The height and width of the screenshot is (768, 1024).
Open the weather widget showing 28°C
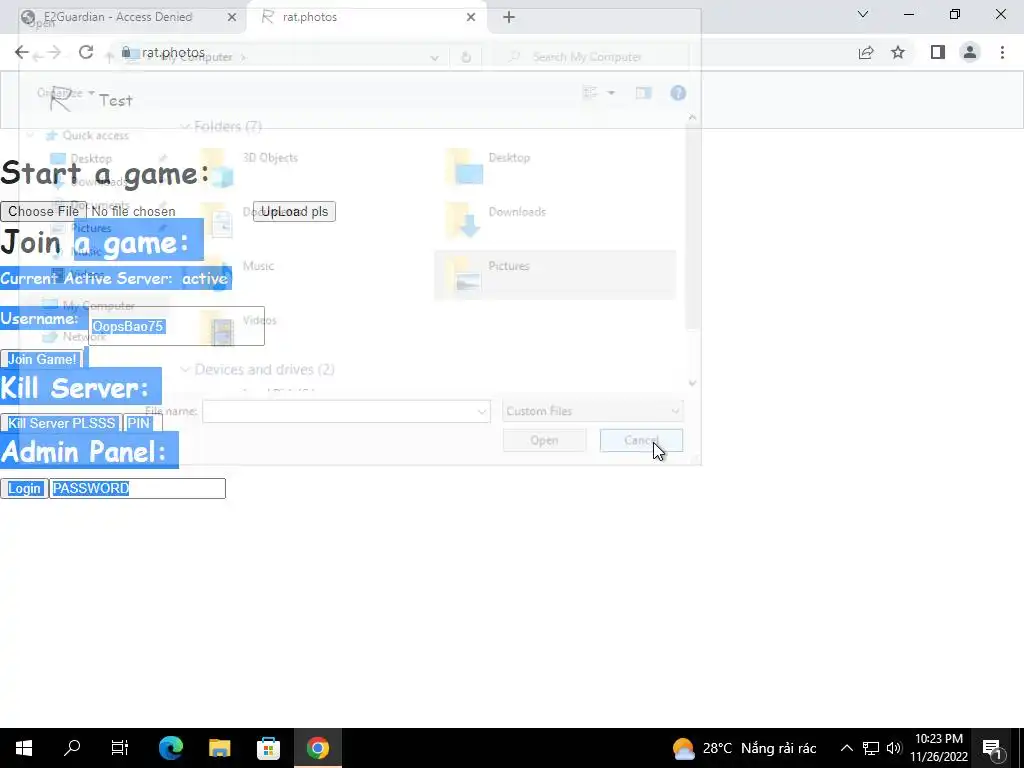point(744,748)
